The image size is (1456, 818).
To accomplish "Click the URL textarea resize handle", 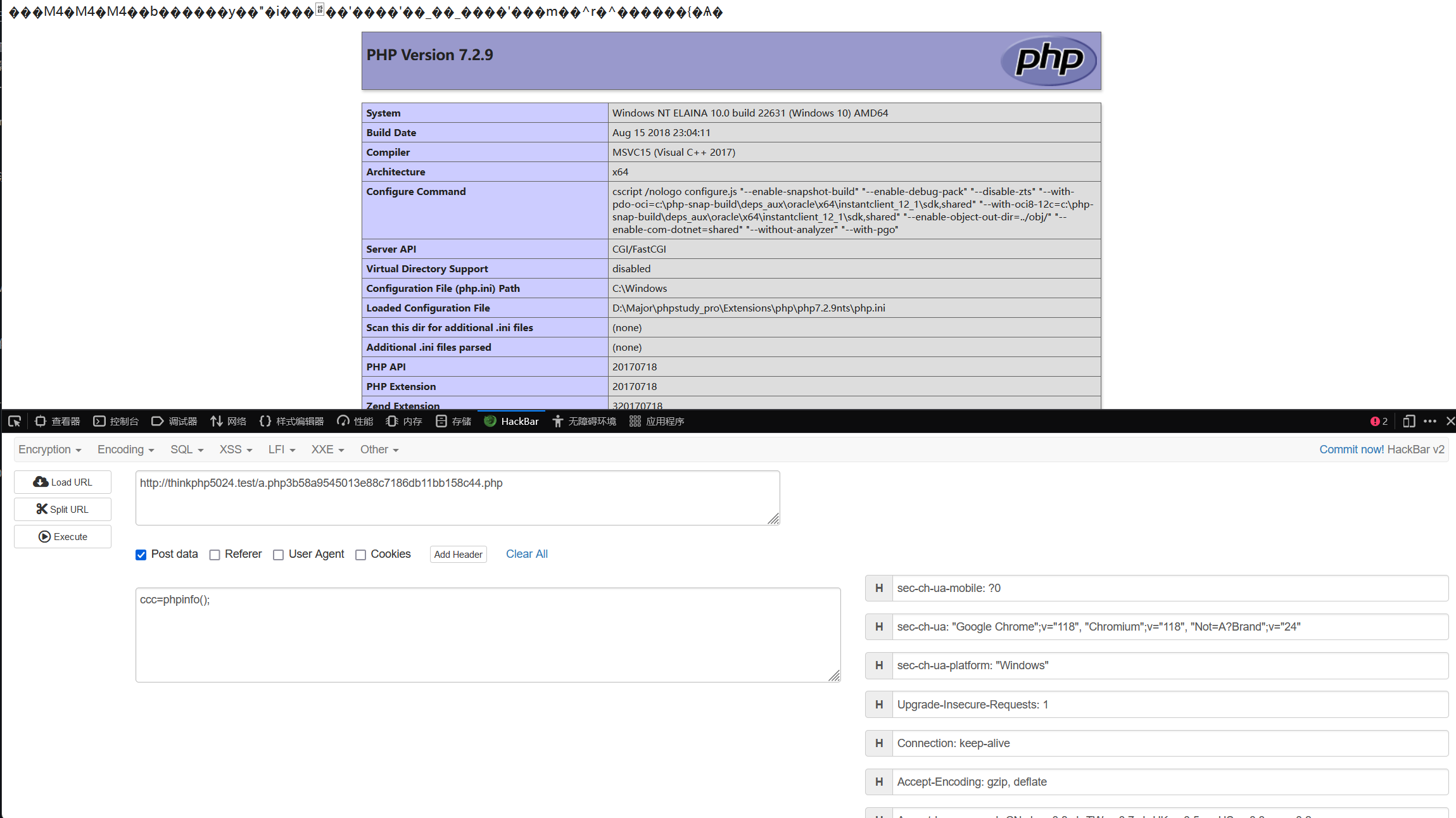I will click(773, 519).
